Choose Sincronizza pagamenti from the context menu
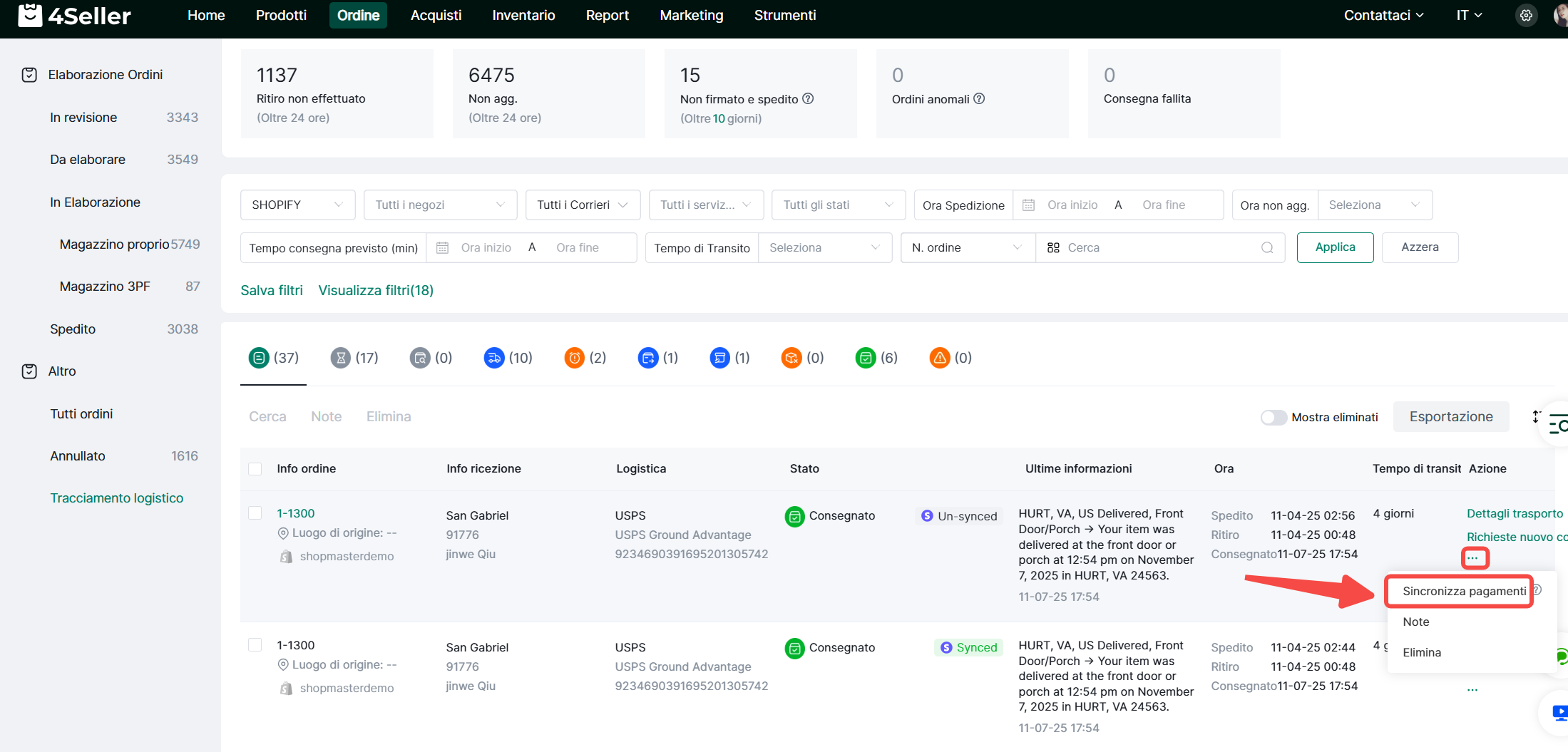 pos(1463,592)
